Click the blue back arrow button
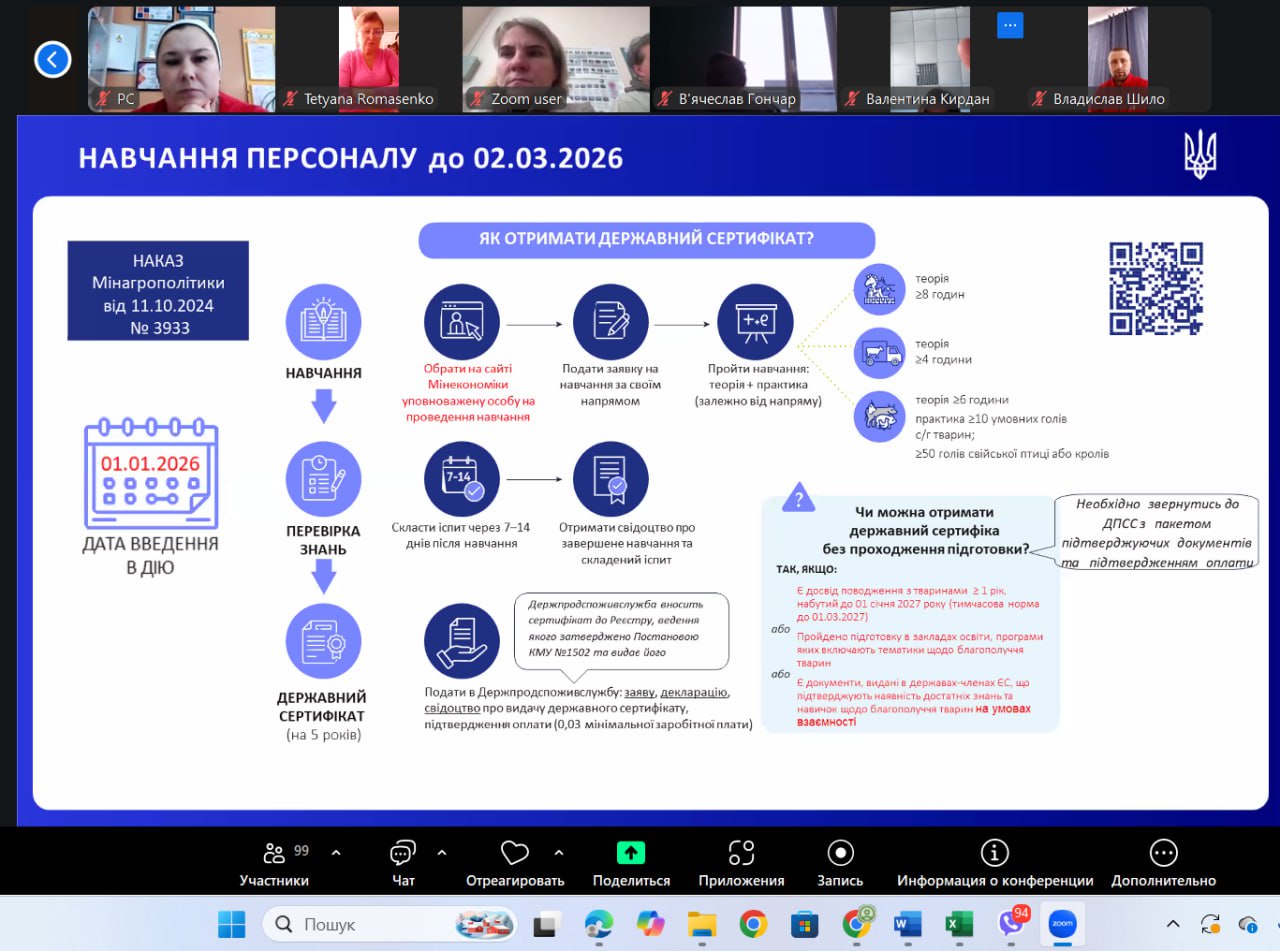Viewport: 1280px width, 951px height. [53, 60]
